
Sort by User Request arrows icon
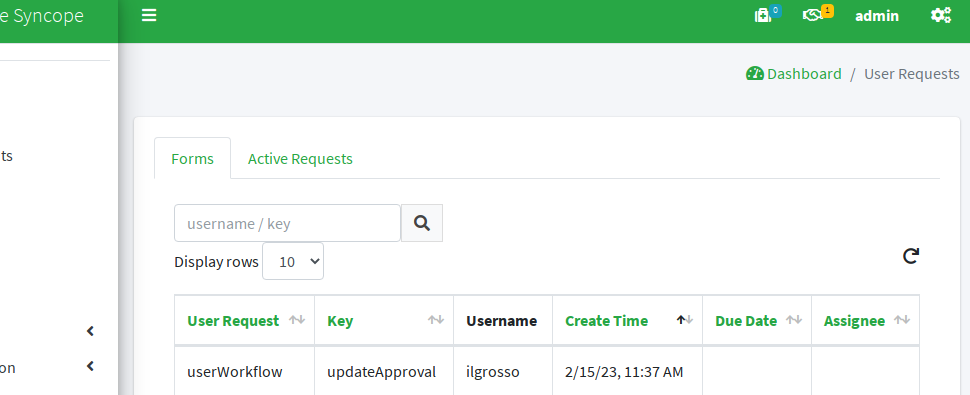coord(297,320)
